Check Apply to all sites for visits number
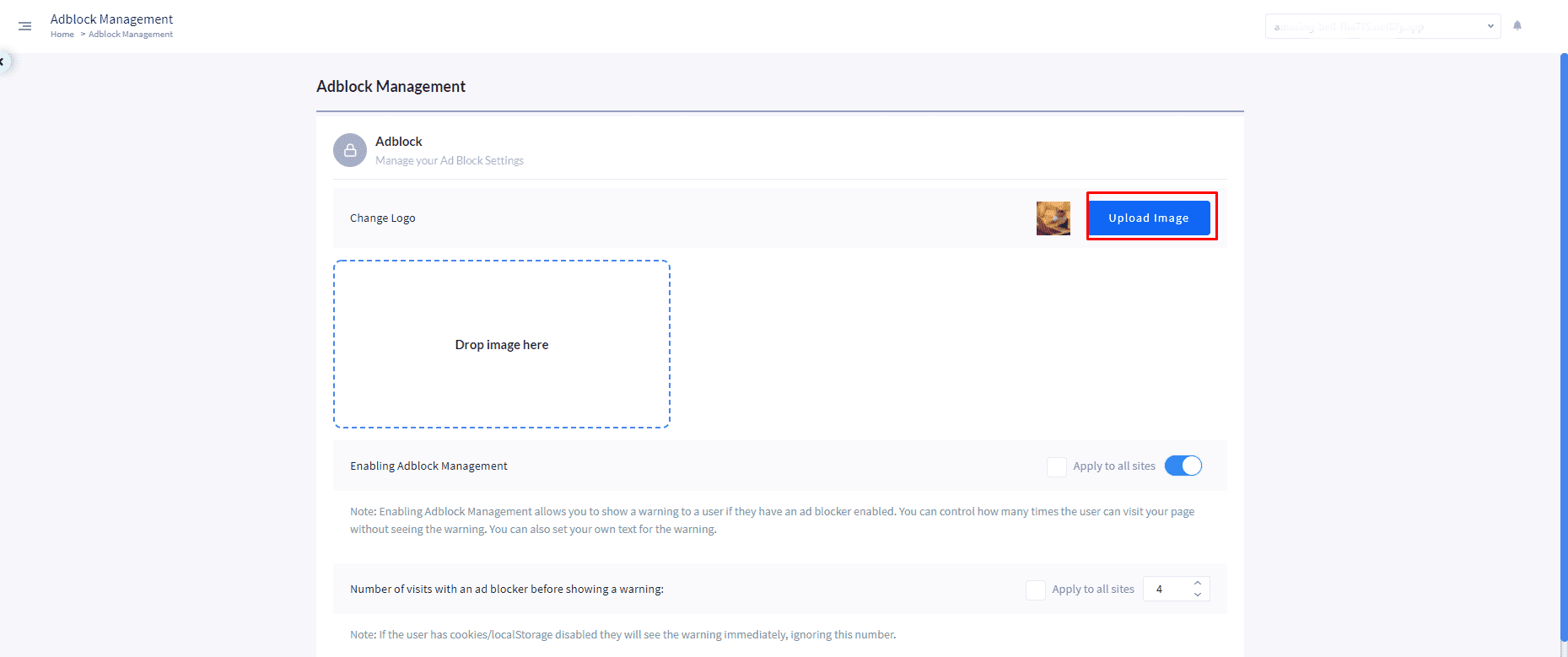 (1036, 590)
